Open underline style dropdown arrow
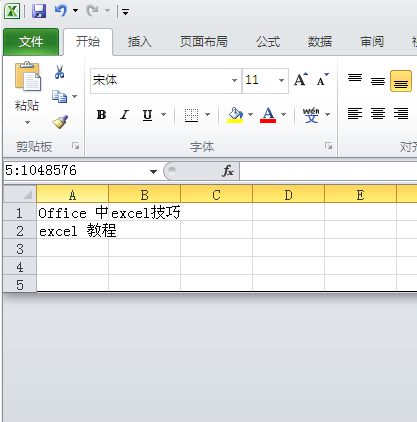The image size is (417, 422). 164,115
